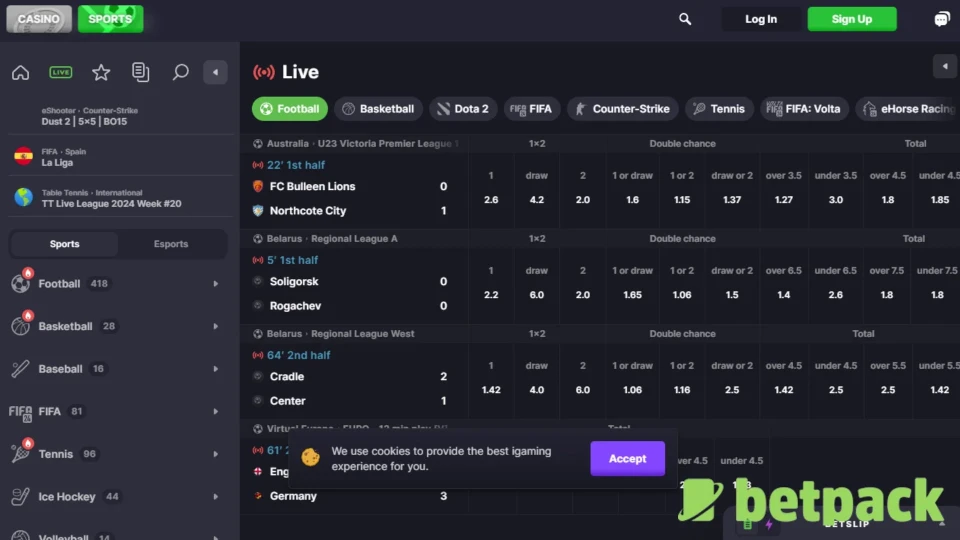Collapse the right panel arrow

[945, 66]
